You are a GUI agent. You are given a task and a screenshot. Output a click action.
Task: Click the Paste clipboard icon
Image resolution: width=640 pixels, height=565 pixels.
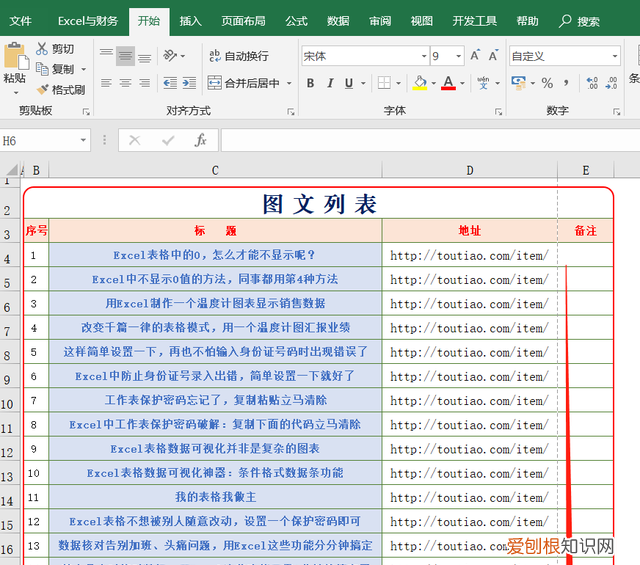(16, 56)
